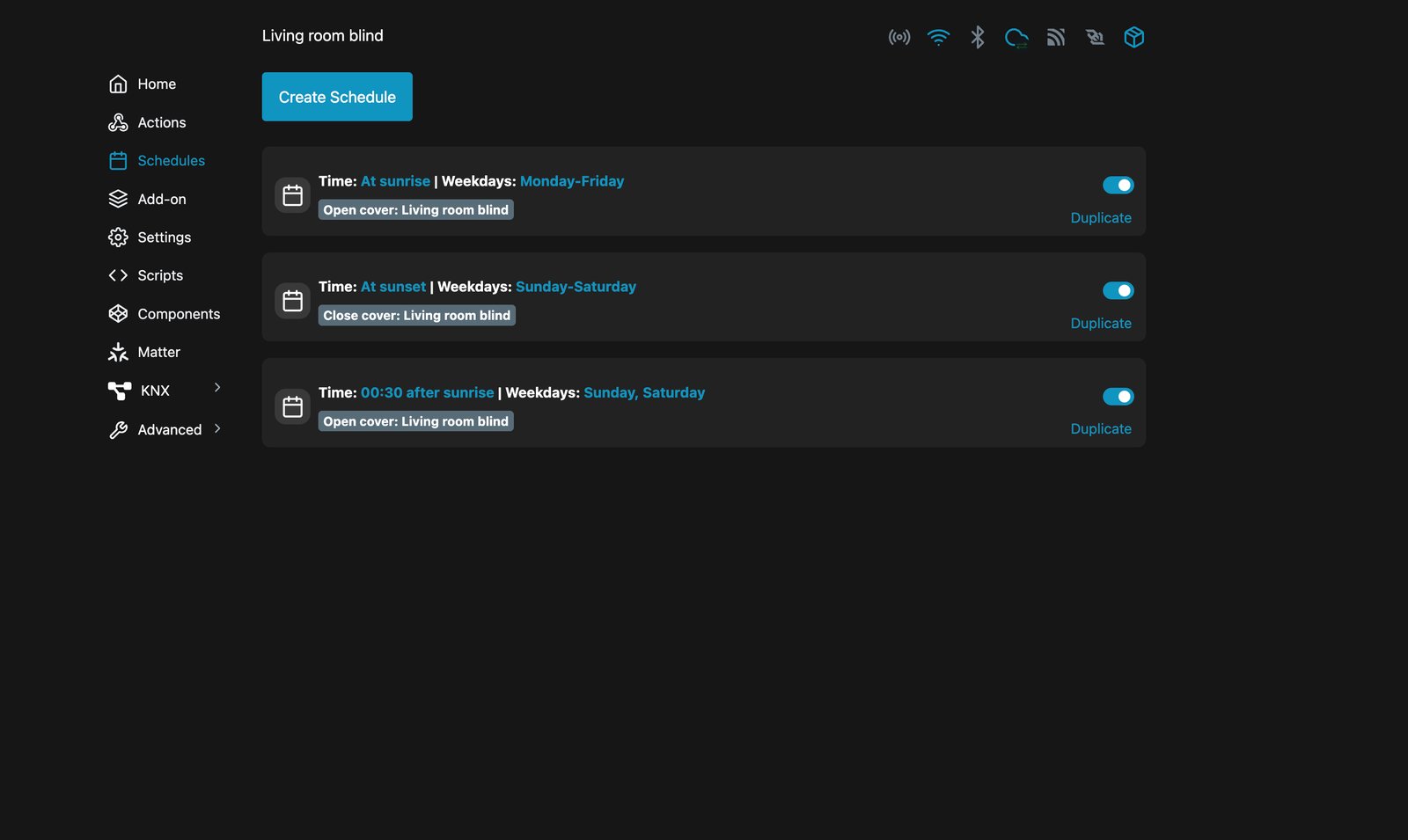Click the 'Sunday, Saturday' weekdays text

(x=644, y=392)
